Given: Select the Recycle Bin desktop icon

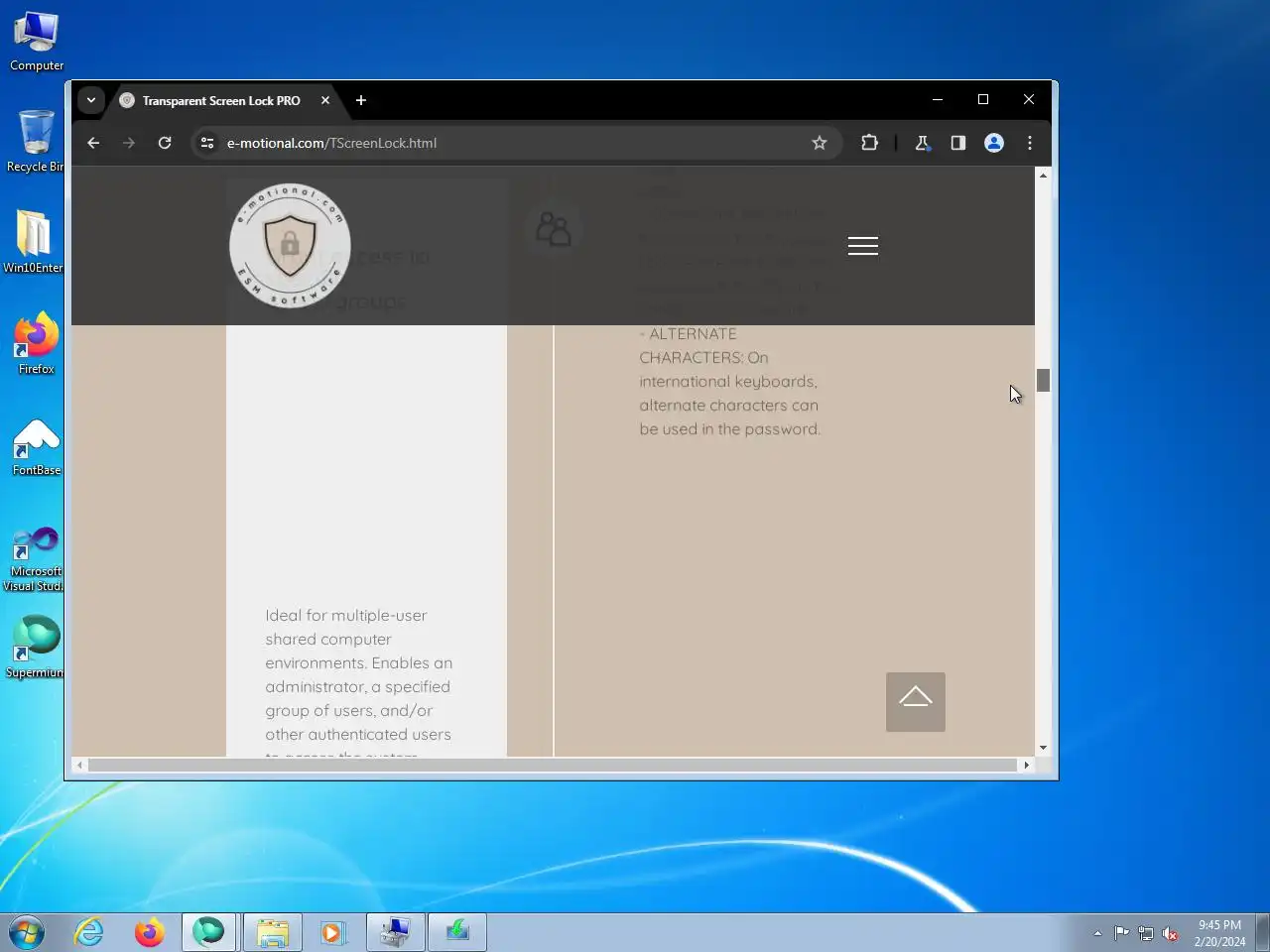Looking at the screenshot, I should click(x=34, y=142).
